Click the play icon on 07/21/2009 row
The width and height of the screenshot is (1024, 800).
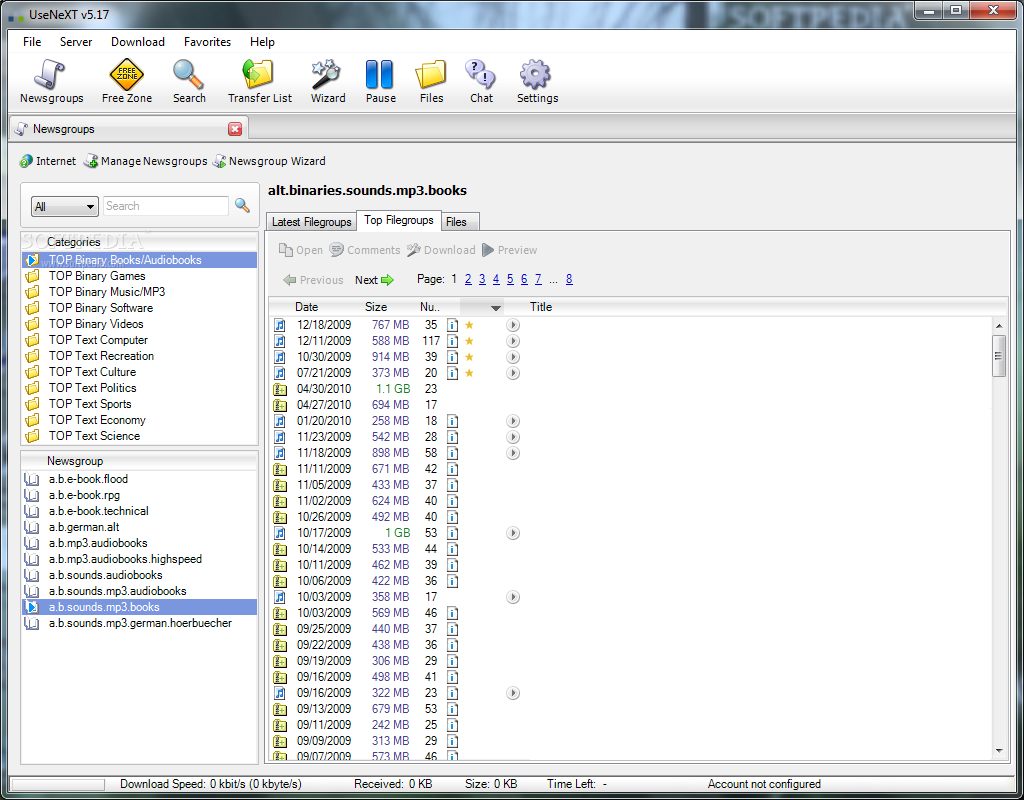coord(513,373)
